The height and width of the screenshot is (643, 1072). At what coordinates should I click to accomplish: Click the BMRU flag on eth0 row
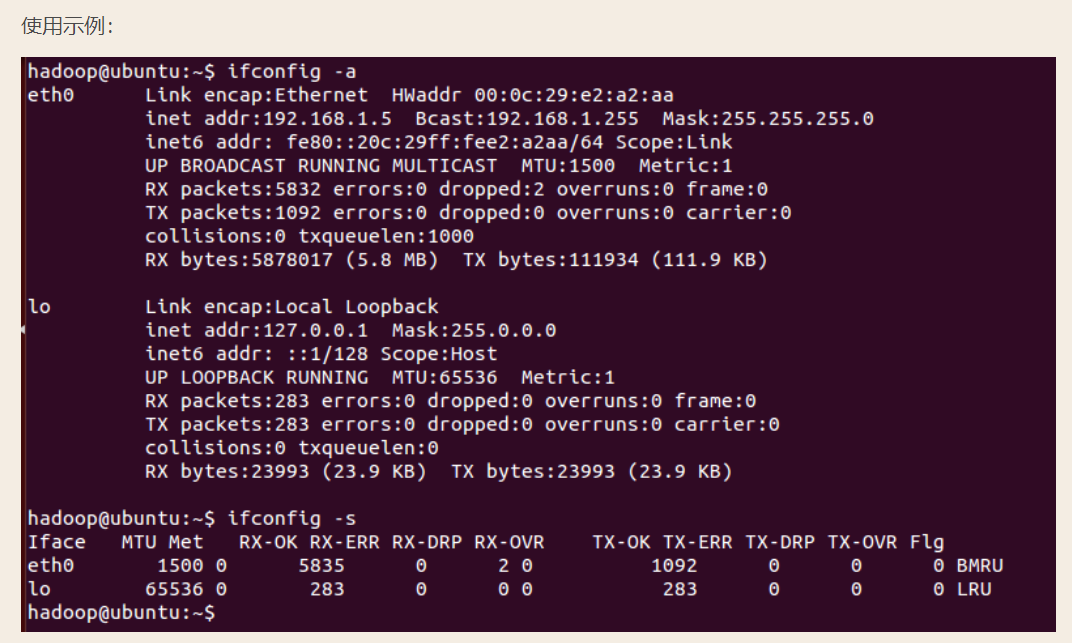[979, 565]
